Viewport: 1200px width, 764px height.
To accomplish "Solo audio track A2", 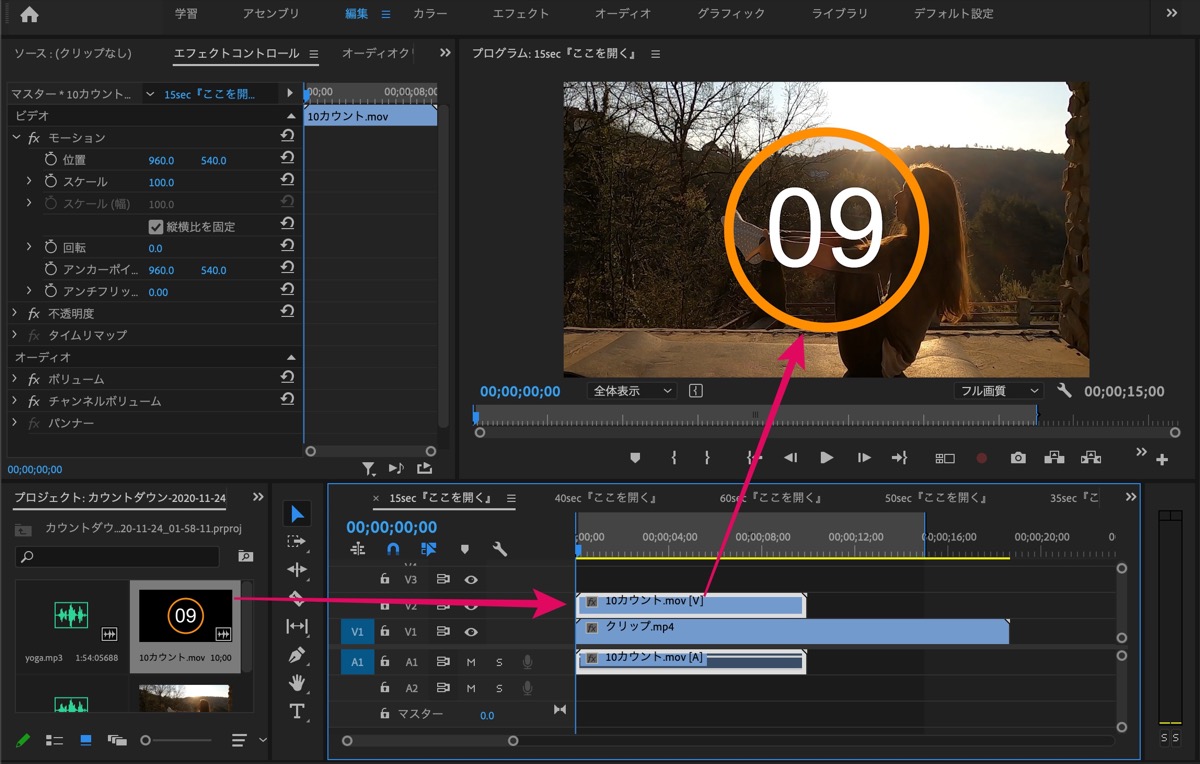I will [499, 688].
